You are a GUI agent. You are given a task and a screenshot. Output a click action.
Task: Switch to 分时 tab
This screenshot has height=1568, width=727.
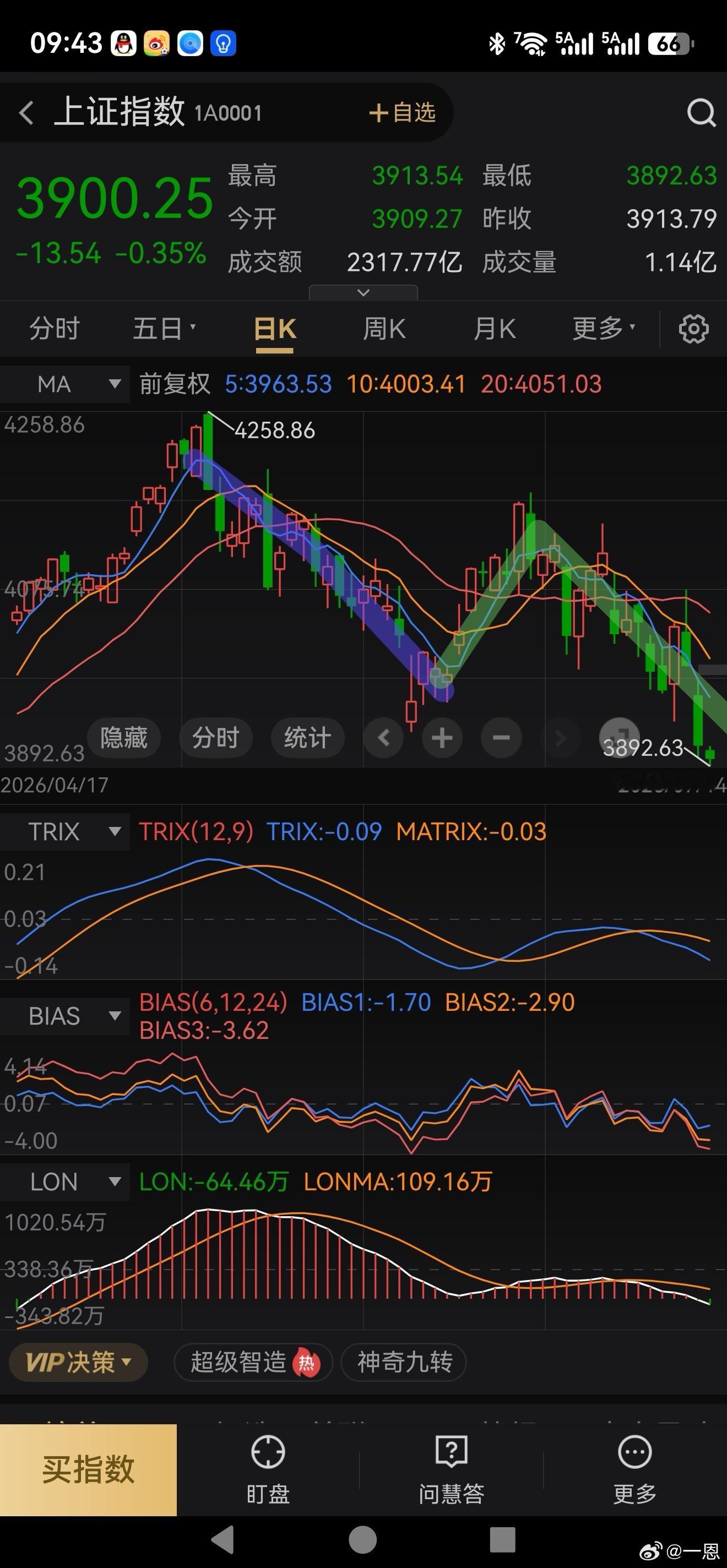click(54, 329)
